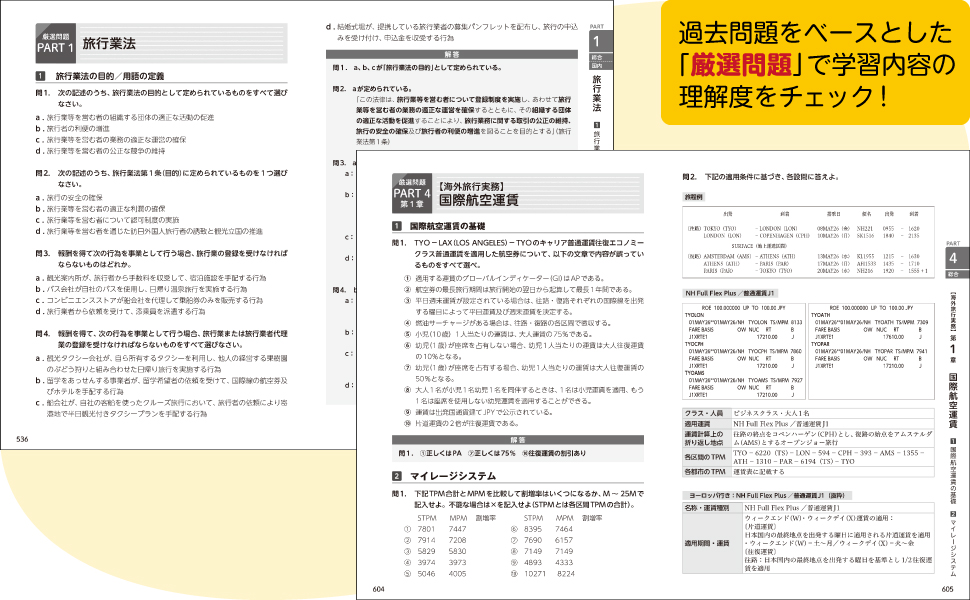
Task: Click answer text '①正しくはPA'
Action: (x=440, y=453)
